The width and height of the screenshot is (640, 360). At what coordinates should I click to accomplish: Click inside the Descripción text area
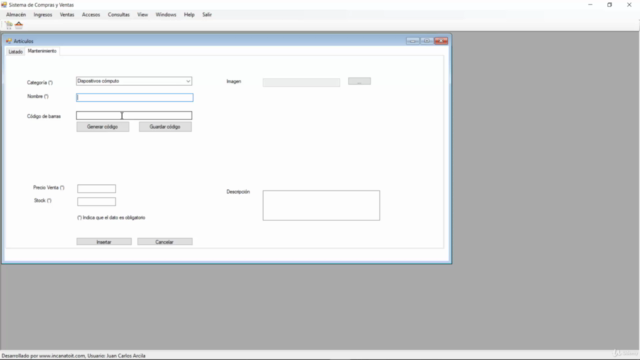pos(321,205)
